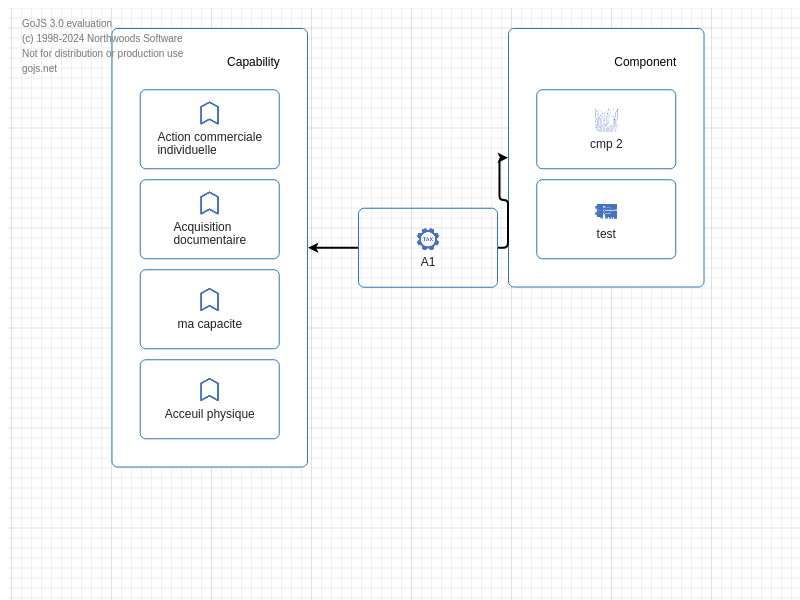This screenshot has height=600, width=800.
Task: Click the arrowhead entering the Component group
Action: (503, 158)
